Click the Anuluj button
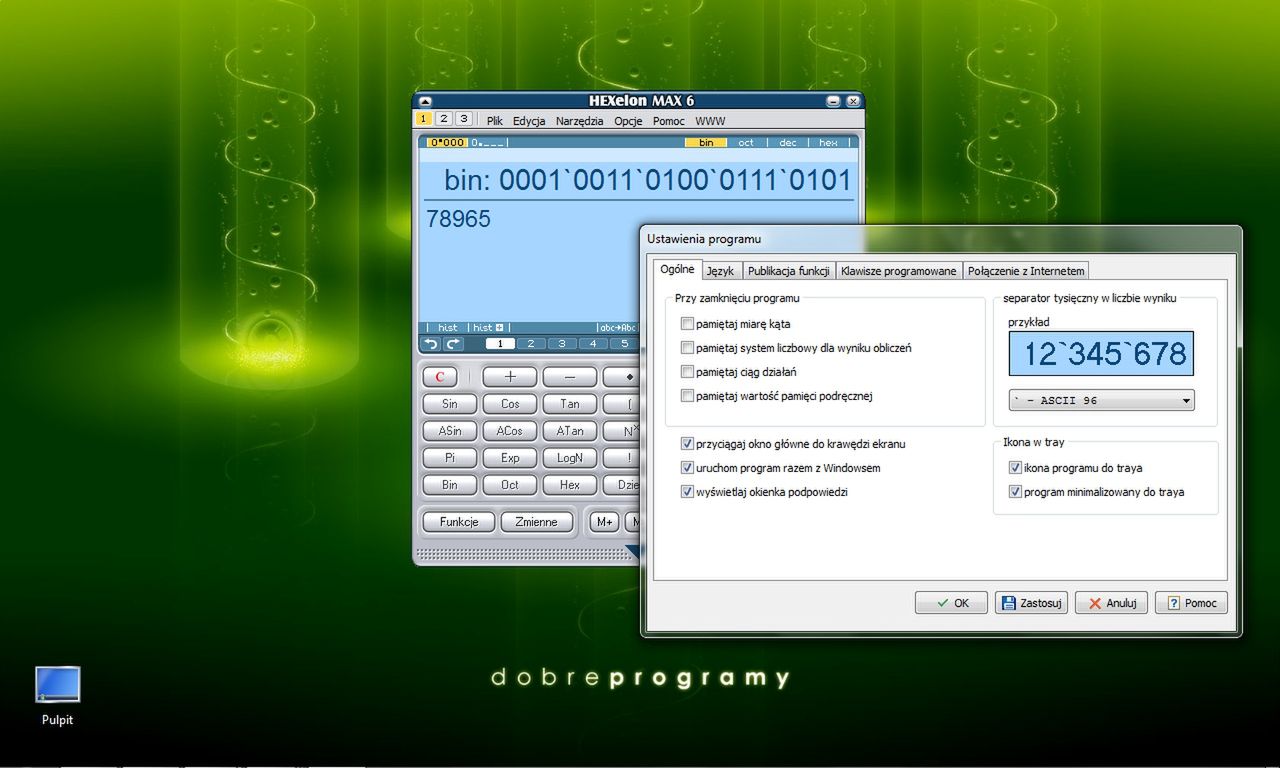Screen dimensions: 1280x768 1111,603
